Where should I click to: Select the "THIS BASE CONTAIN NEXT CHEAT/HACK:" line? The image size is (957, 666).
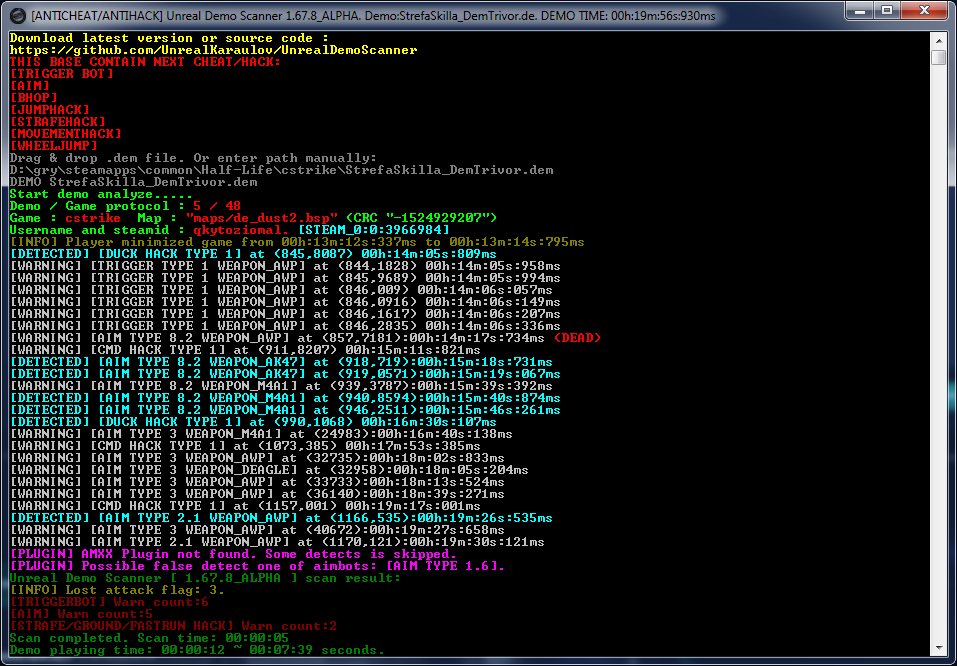[x=145, y=62]
